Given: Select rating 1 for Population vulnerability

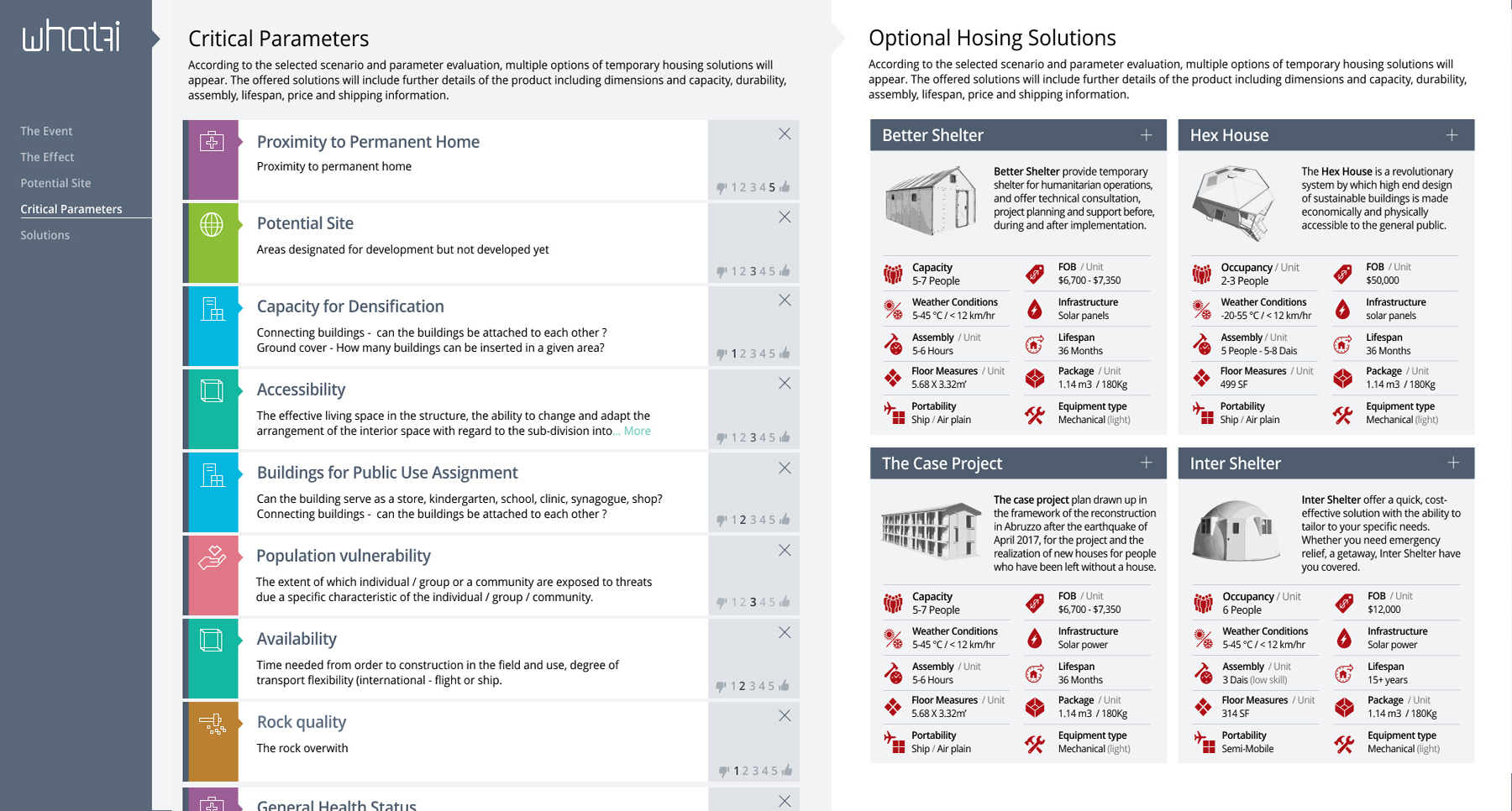Looking at the screenshot, I should 733,602.
